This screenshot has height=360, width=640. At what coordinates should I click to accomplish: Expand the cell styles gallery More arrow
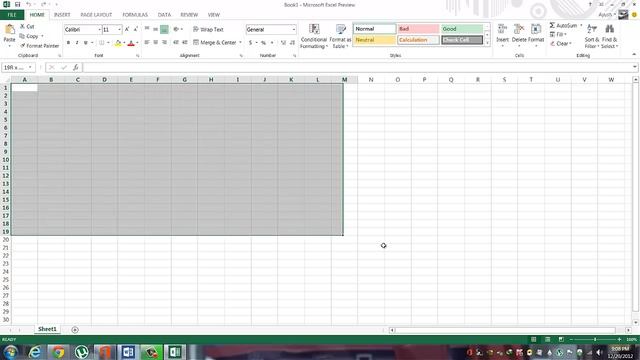(x=487, y=43)
